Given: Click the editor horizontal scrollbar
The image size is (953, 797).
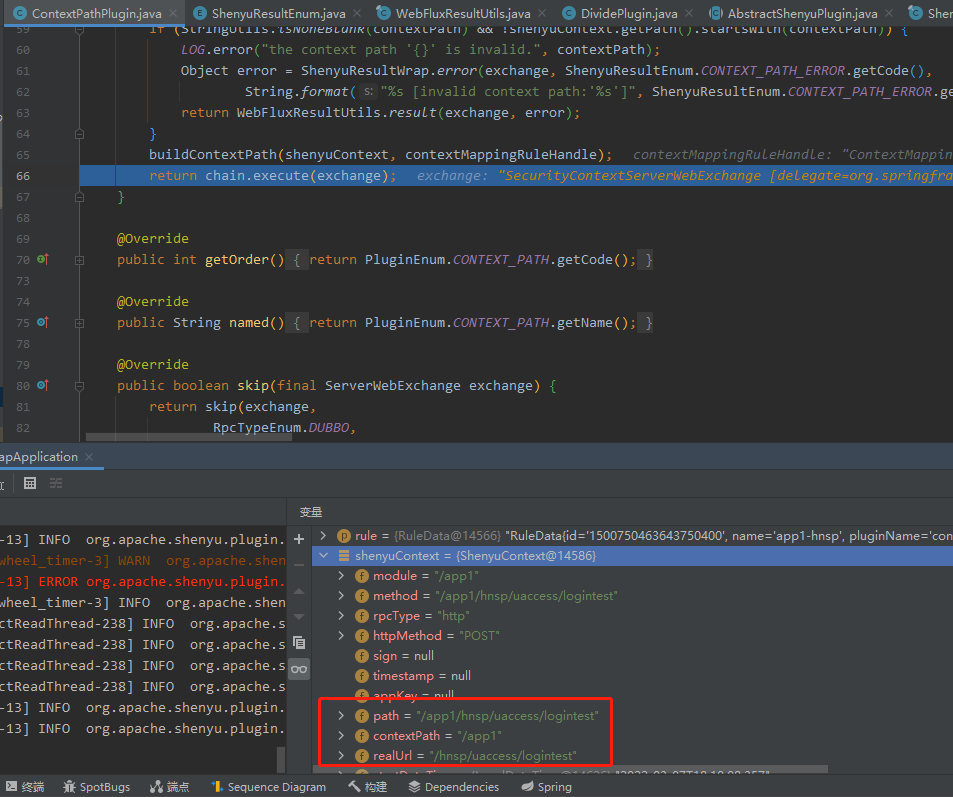Looking at the screenshot, I should click(188, 437).
